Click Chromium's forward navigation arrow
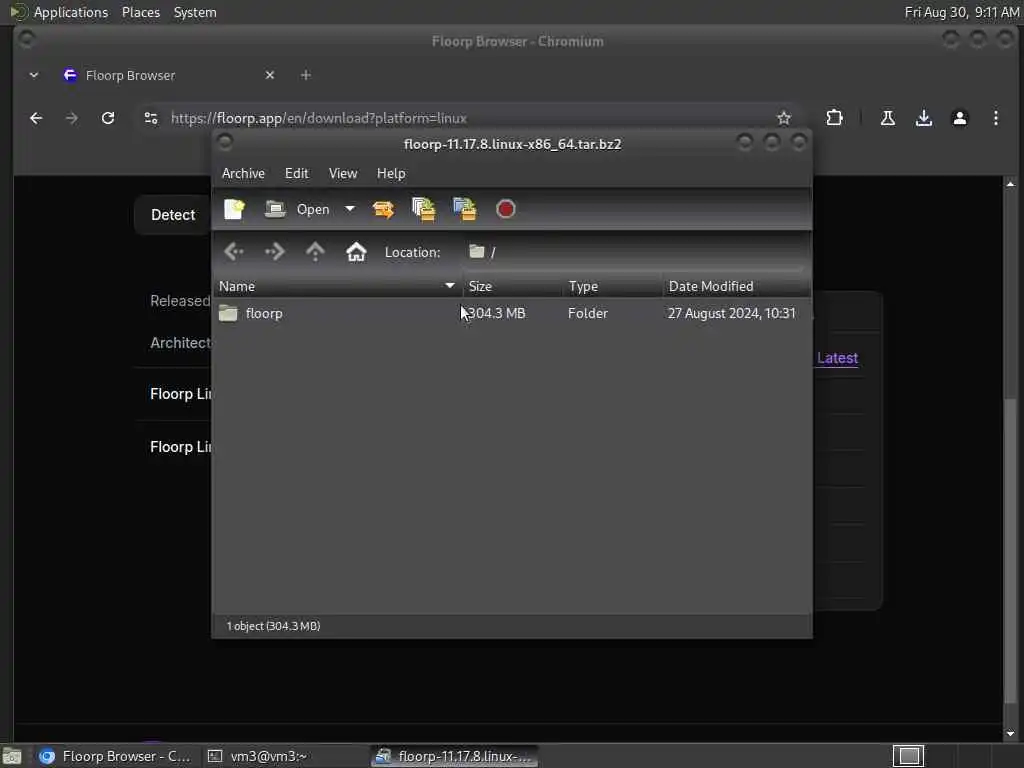1024x768 pixels. (72, 118)
